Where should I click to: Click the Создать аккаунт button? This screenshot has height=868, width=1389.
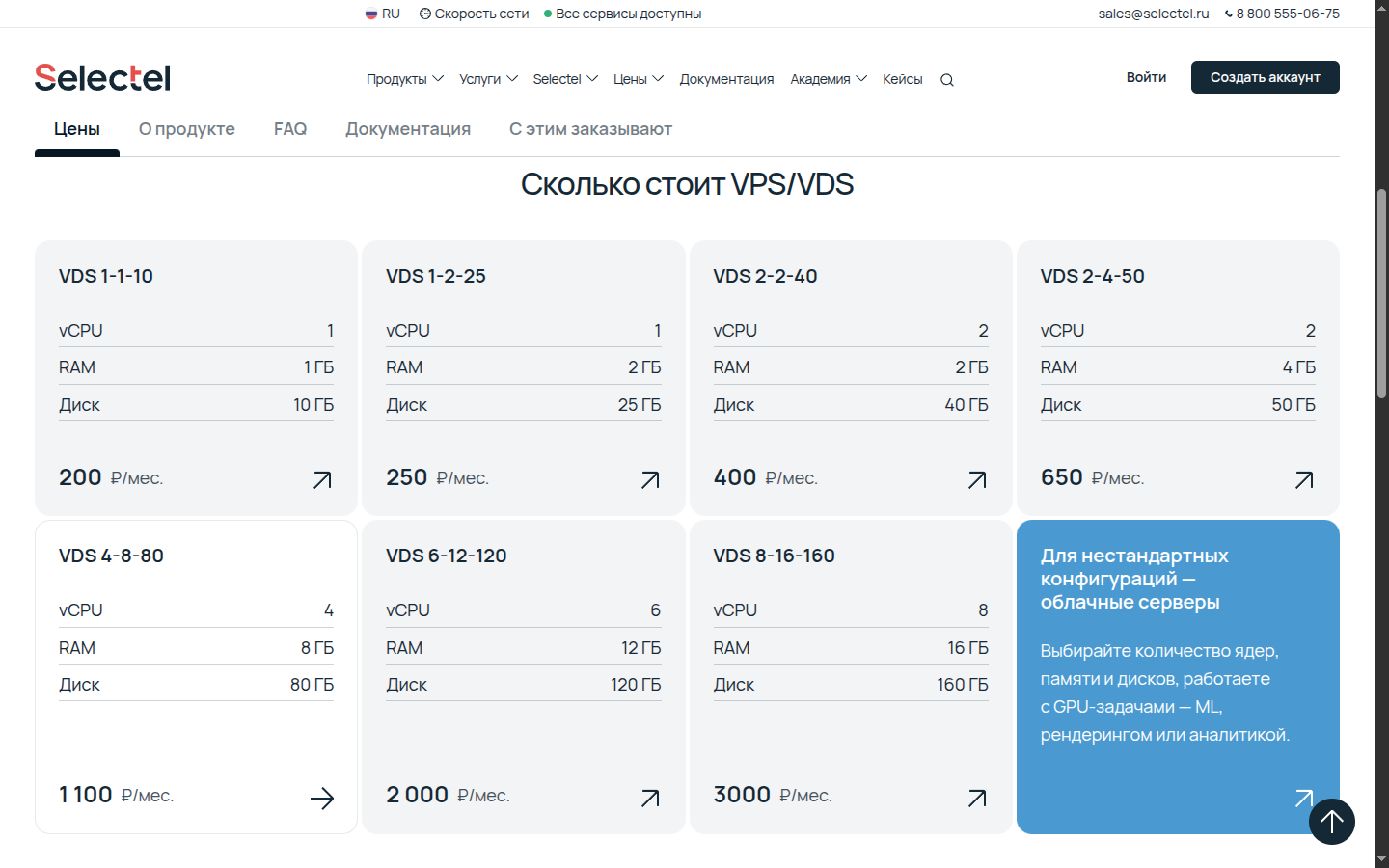(1266, 77)
